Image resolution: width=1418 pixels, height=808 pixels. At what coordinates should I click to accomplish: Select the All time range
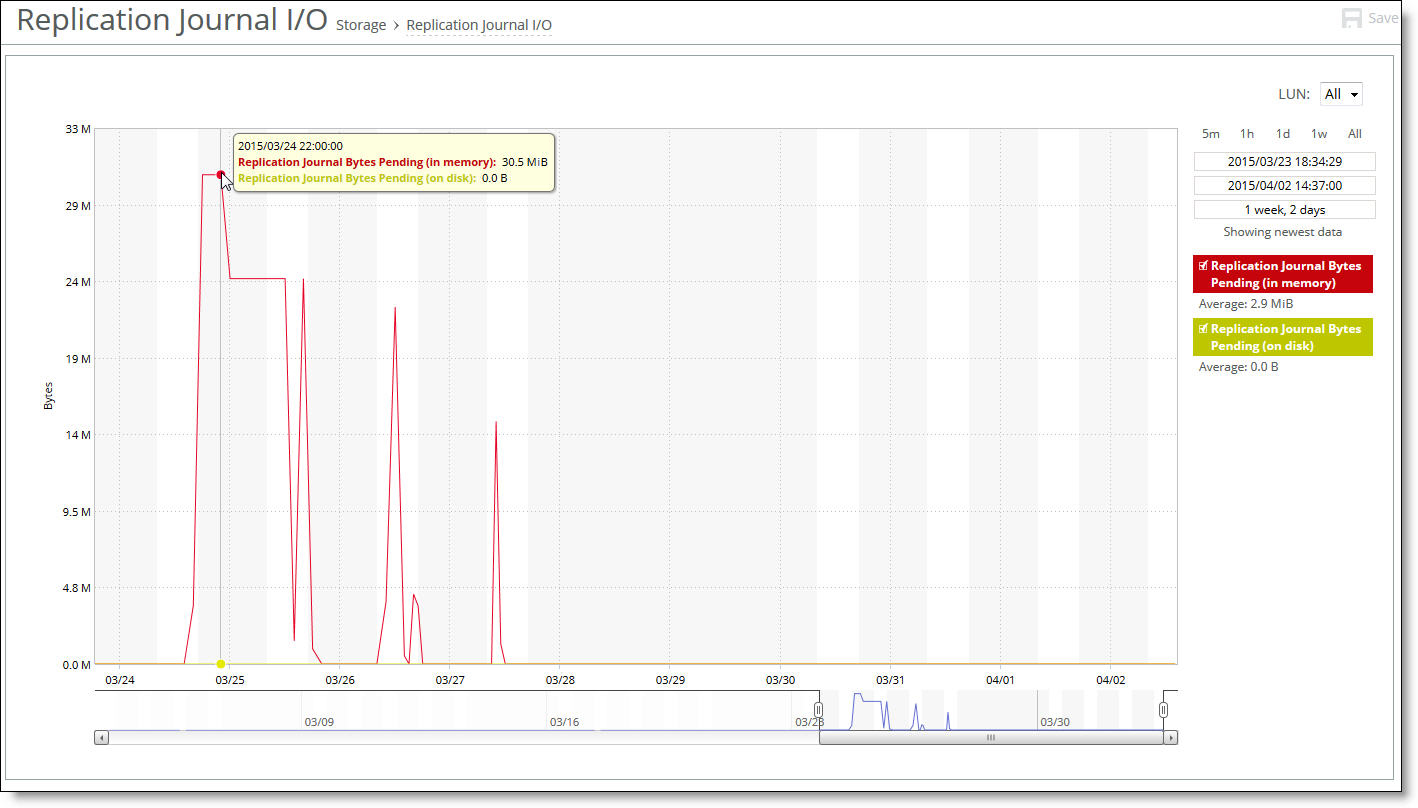tap(1354, 133)
